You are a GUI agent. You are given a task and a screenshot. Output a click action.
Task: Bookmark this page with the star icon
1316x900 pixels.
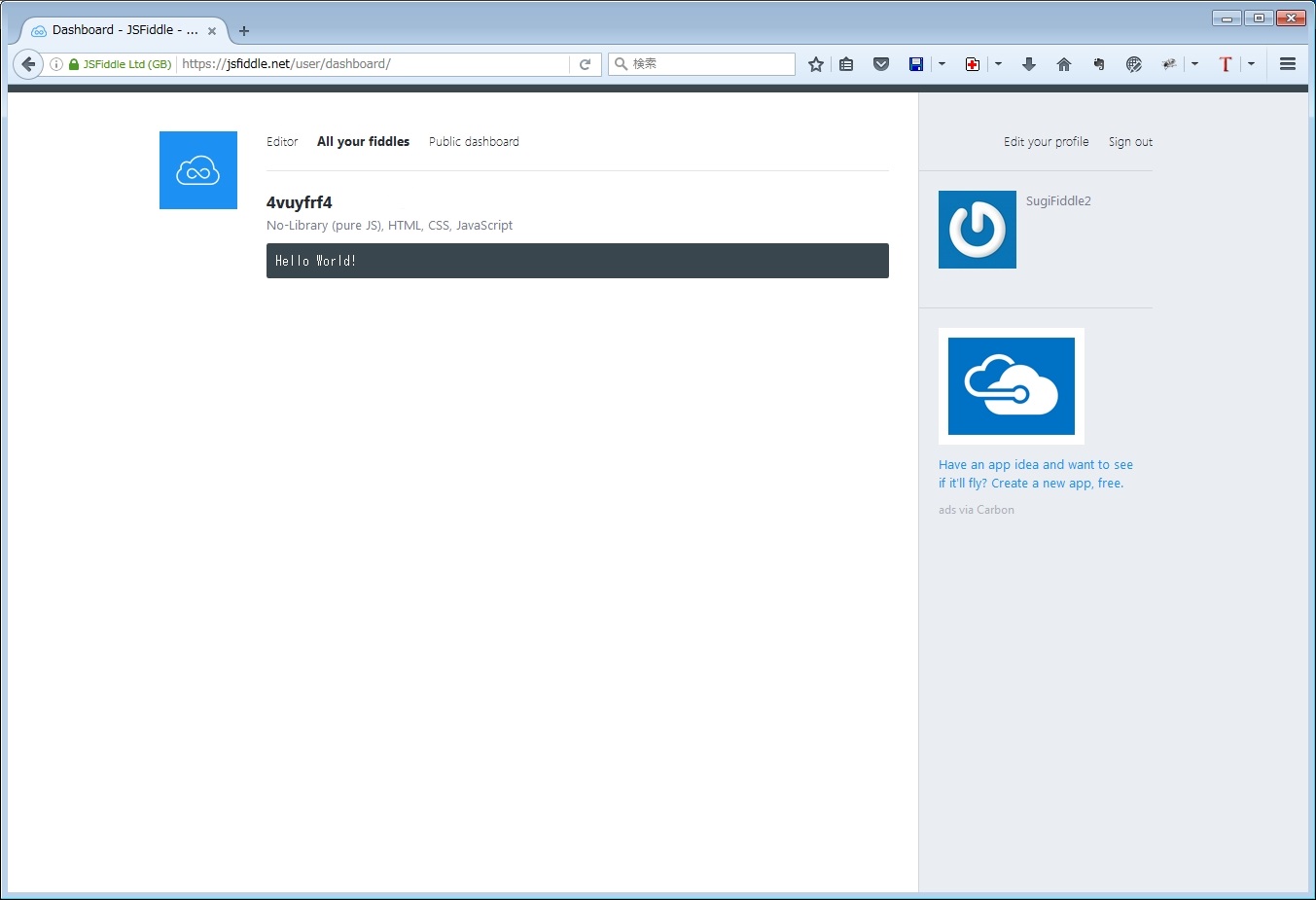(x=816, y=64)
